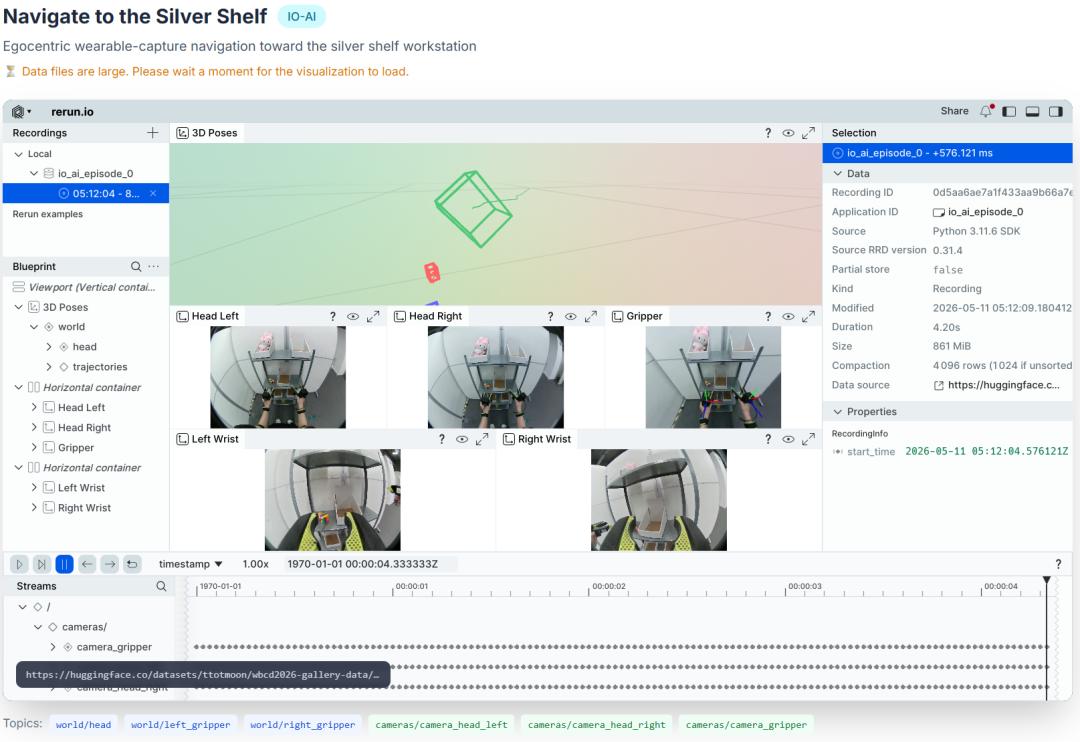Viewport: 1080px width, 742px height.
Task: Select the Gripper view tab
Action: coord(637,316)
